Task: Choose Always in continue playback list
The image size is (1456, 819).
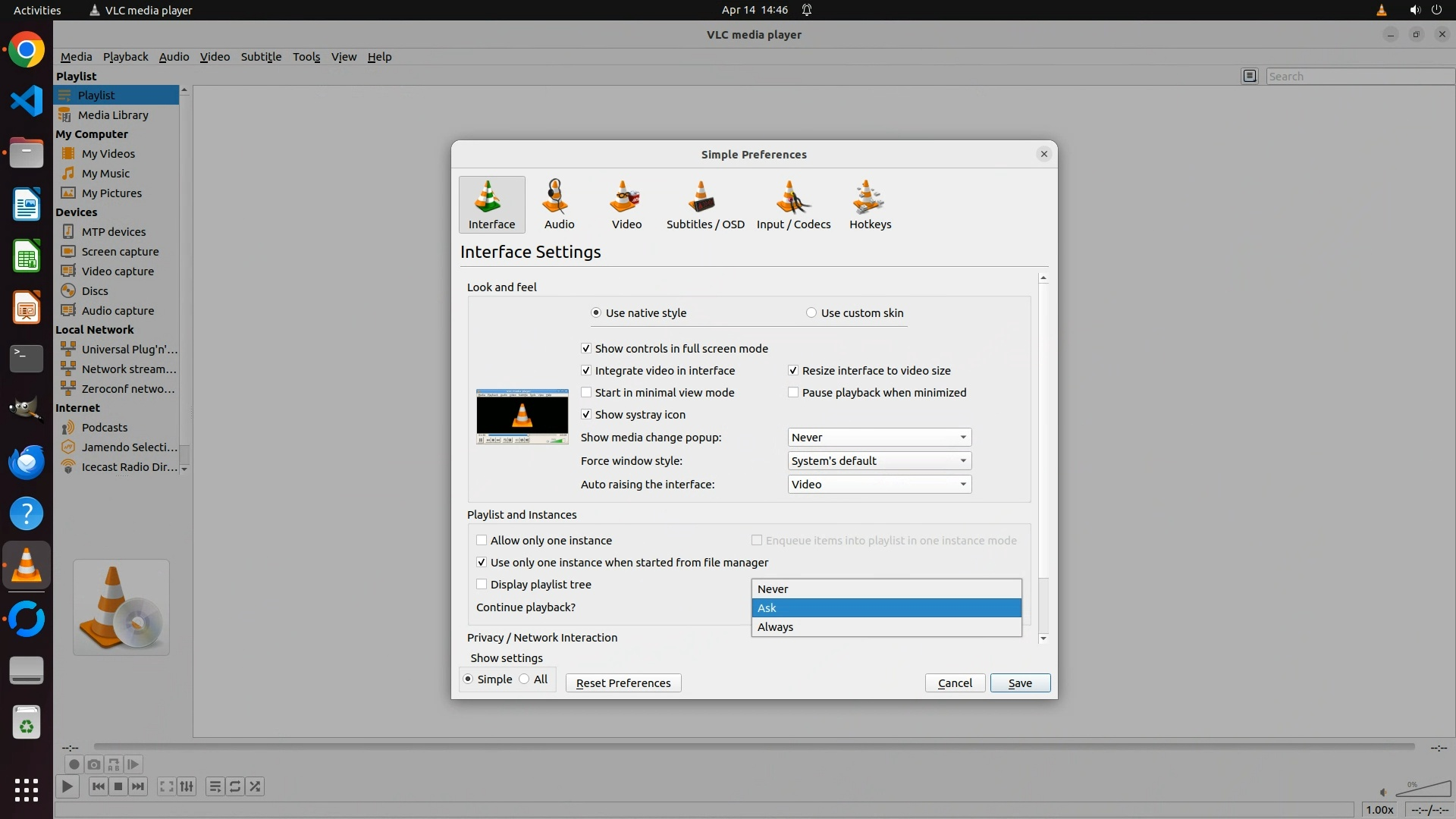Action: click(775, 627)
